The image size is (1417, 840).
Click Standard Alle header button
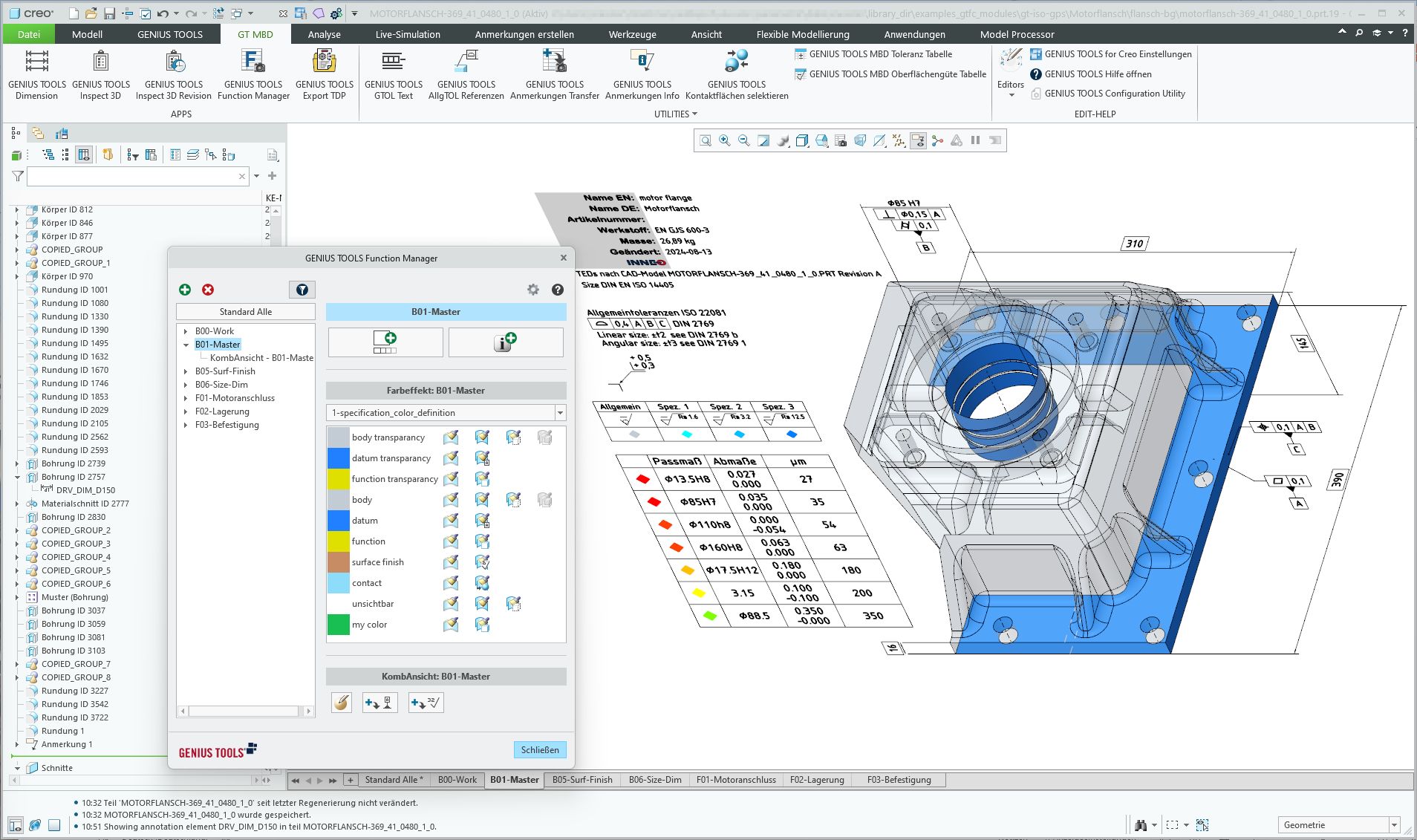click(x=246, y=312)
